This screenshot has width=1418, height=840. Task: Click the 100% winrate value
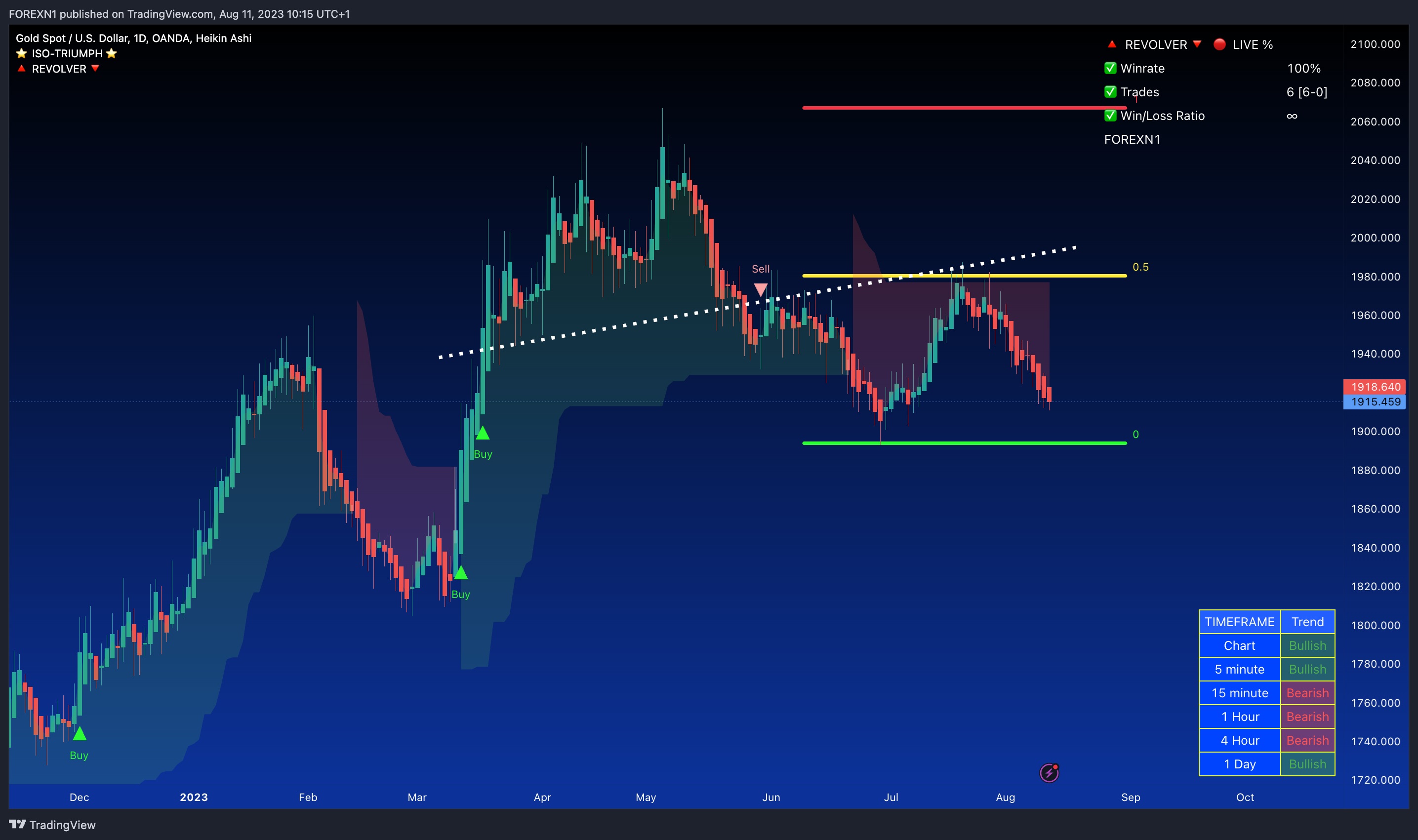pyautogui.click(x=1303, y=68)
